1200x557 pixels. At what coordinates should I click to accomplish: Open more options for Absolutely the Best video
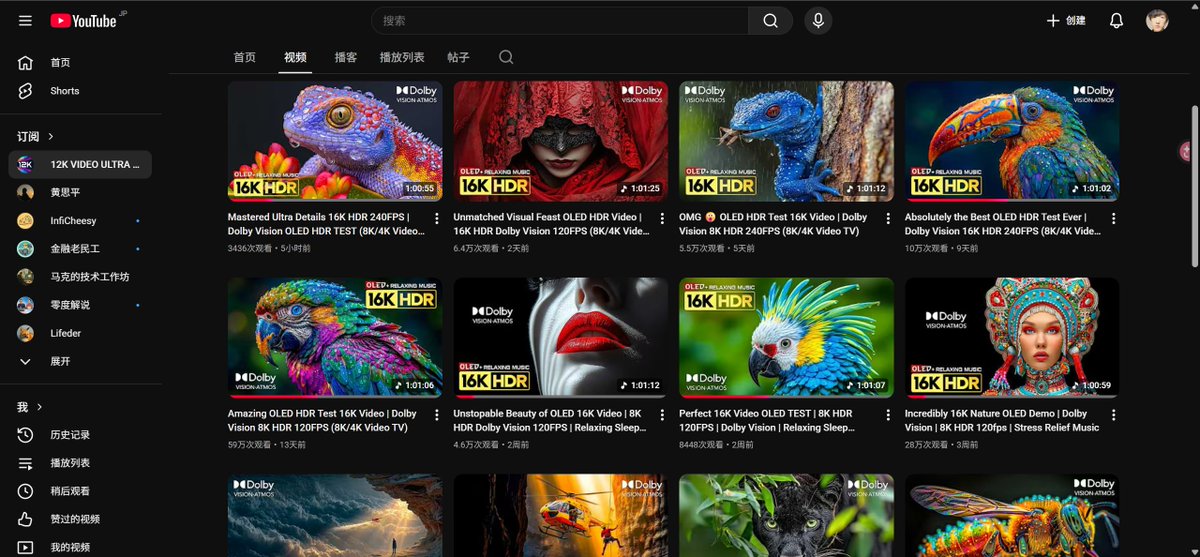(1113, 218)
